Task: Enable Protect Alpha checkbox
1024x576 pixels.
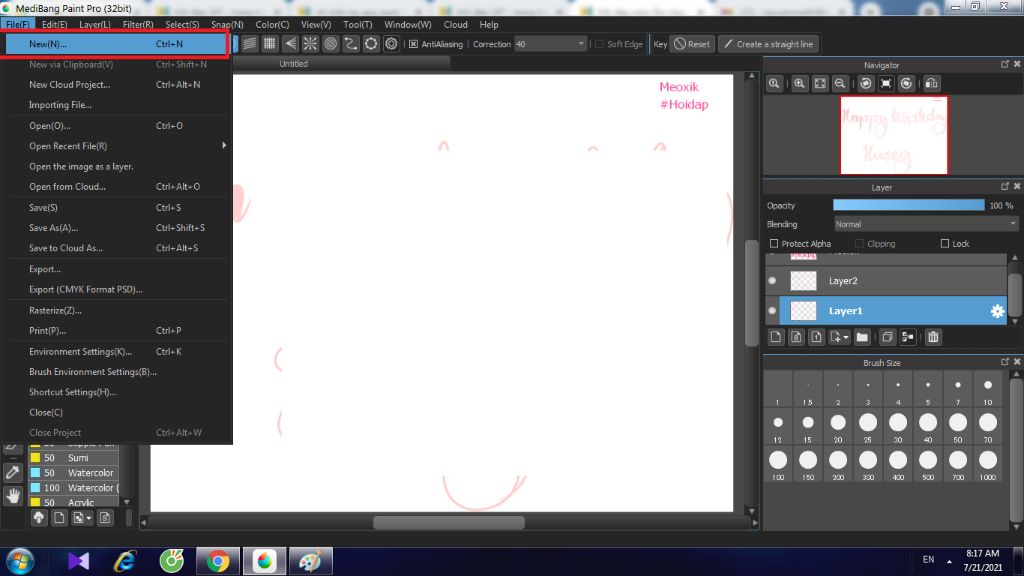Action: pyautogui.click(x=774, y=244)
